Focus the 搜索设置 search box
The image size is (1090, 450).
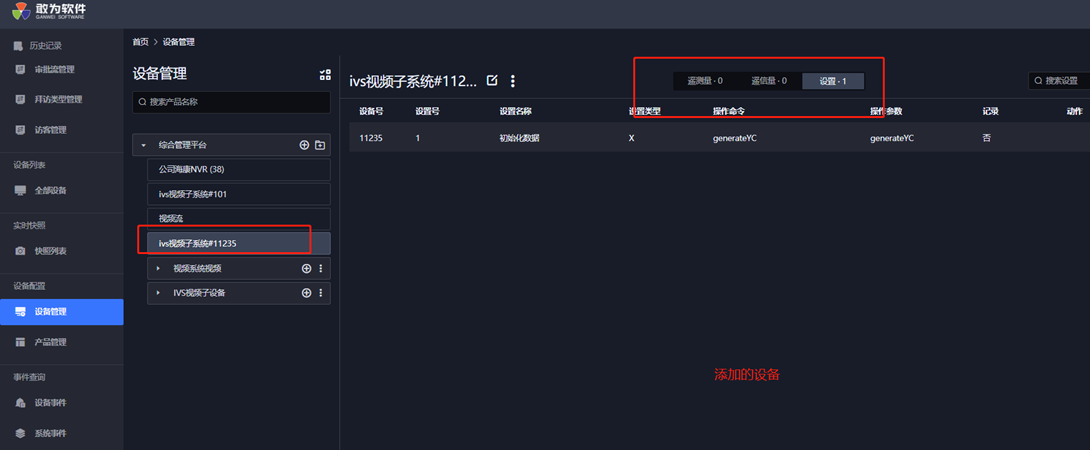coord(1059,81)
